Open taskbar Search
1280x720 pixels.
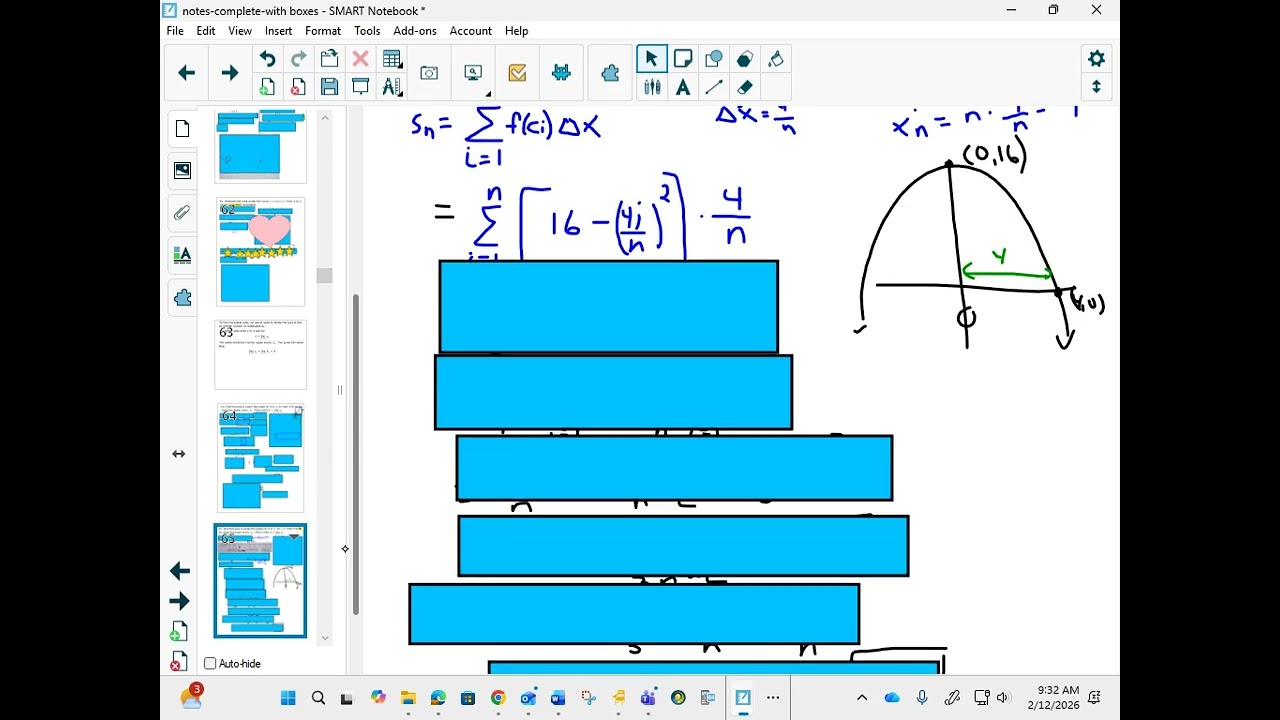tap(318, 698)
